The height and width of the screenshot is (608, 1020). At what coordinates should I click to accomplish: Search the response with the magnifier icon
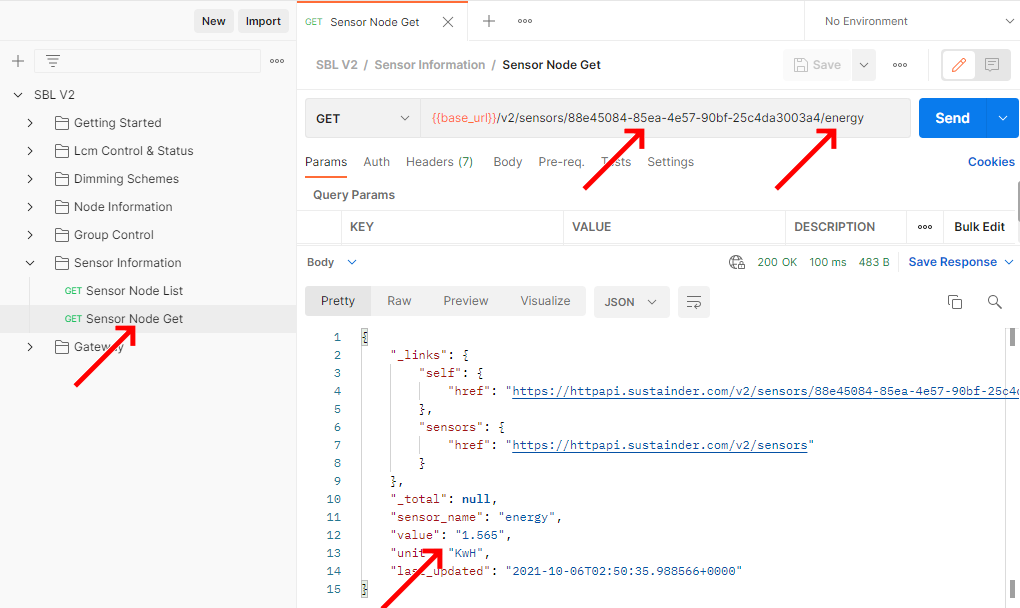[994, 302]
